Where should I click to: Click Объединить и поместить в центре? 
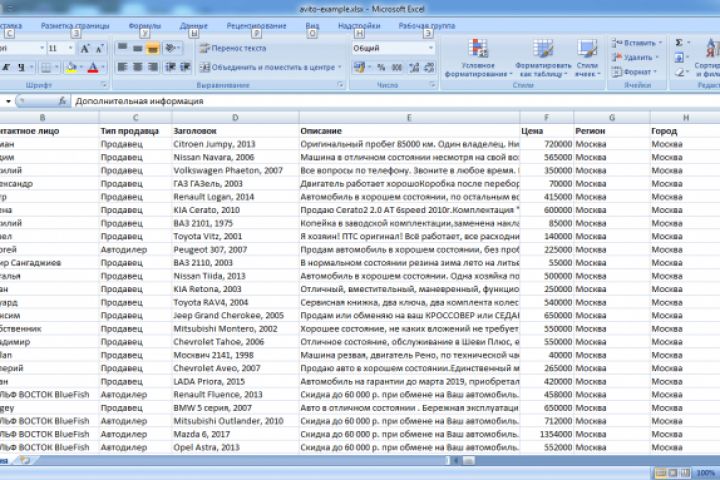(268, 67)
